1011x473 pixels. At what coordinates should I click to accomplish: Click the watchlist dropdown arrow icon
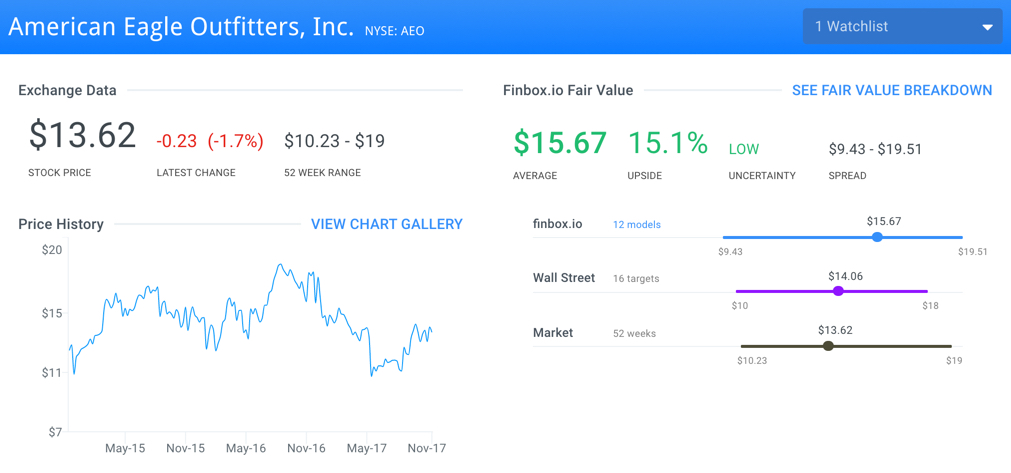[x=987, y=27]
